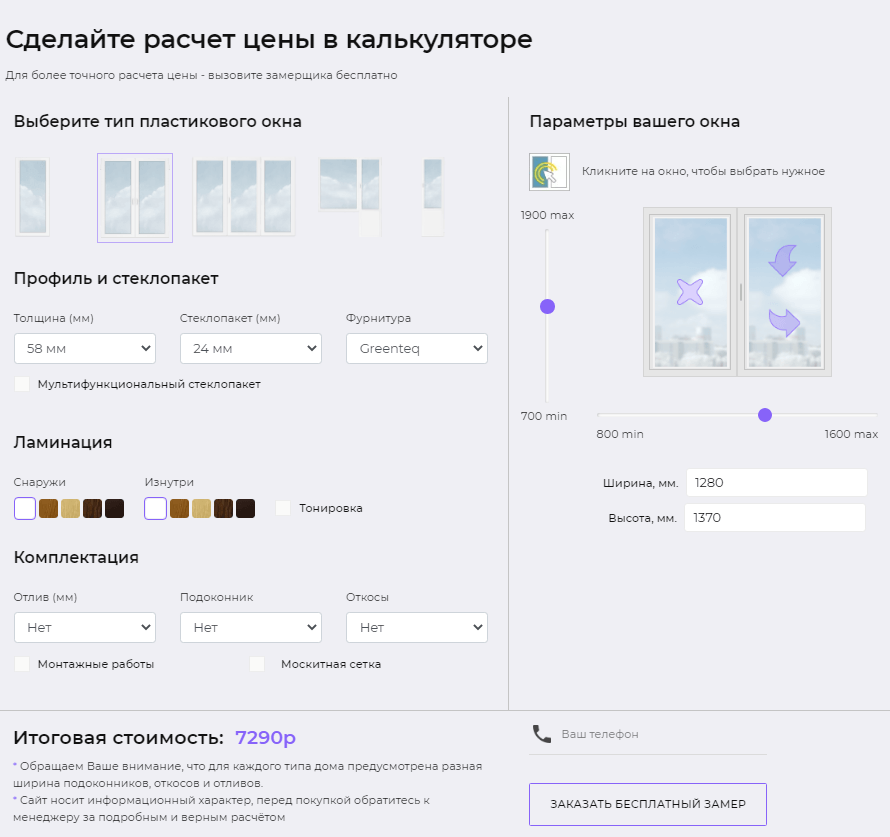Viewport: 890px width, 837px height.
Task: Click the horizontal width slider handle
Action: [765, 415]
